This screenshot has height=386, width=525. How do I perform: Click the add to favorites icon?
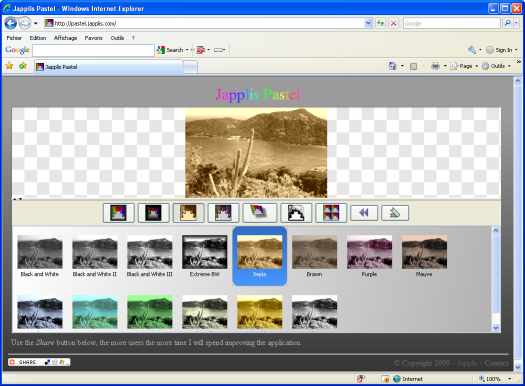tap(23, 66)
